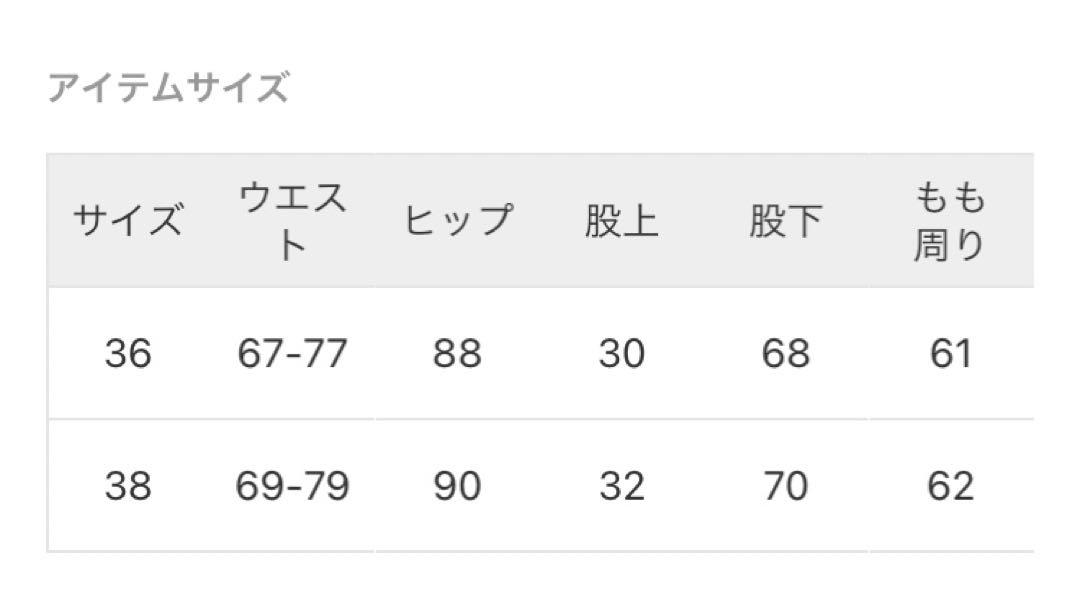Click thigh value 61
The image size is (1080, 608).
(x=951, y=353)
